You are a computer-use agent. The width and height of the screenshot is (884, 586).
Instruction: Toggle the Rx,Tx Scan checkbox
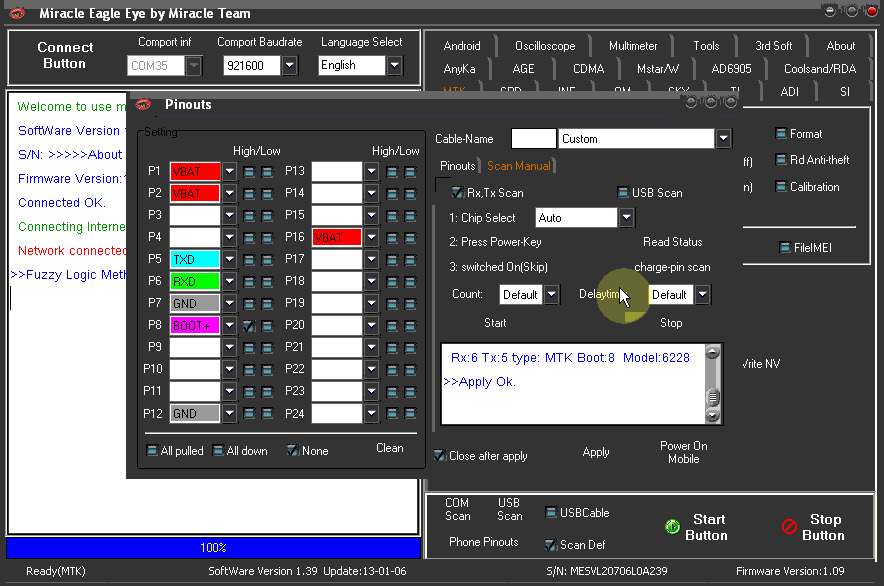458,193
